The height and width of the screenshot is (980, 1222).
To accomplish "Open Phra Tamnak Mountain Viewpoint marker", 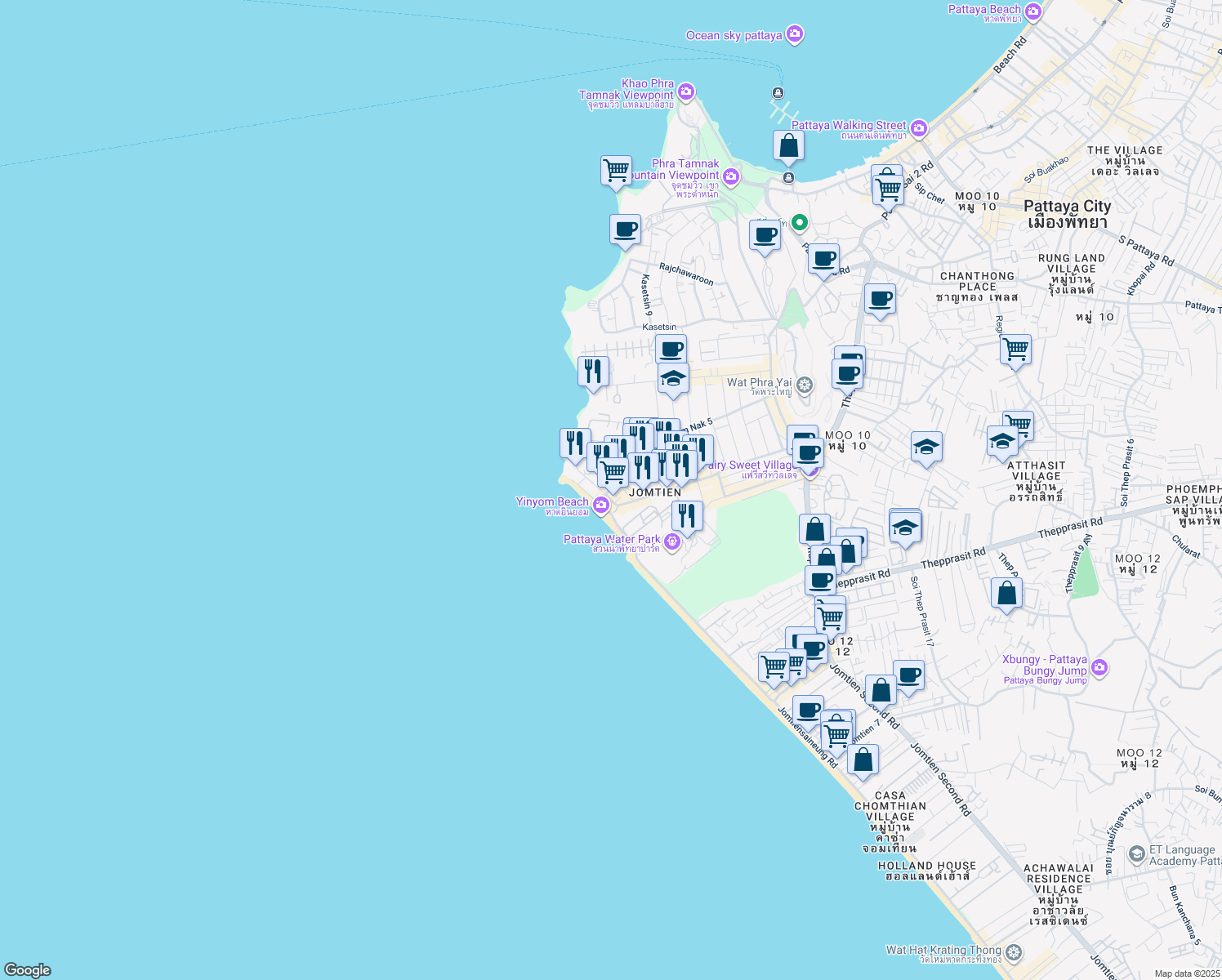I will click(x=731, y=176).
